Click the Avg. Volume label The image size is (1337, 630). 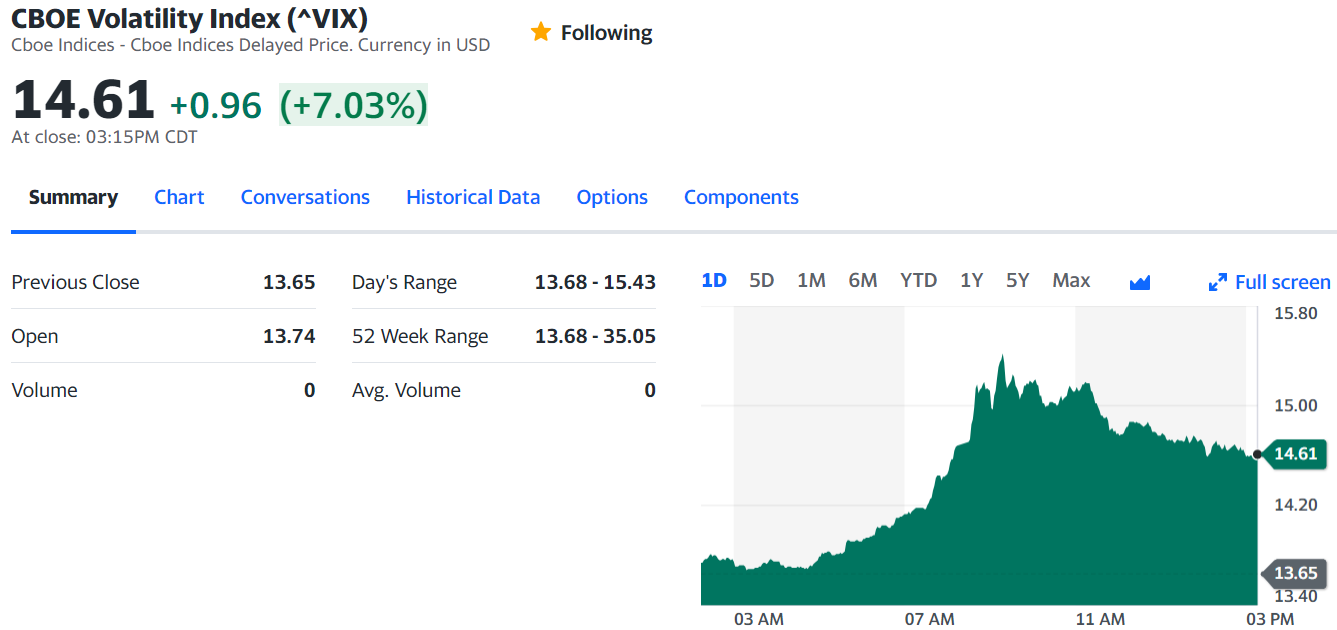pos(406,390)
